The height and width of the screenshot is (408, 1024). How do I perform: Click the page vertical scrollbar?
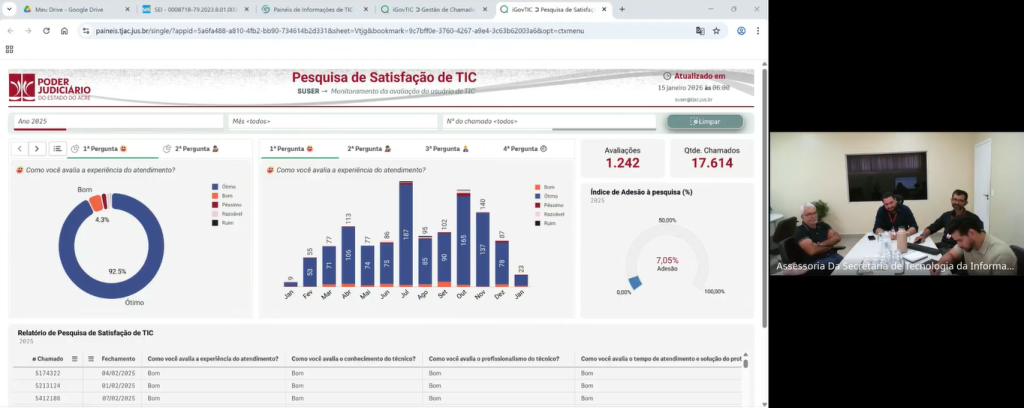764,196
